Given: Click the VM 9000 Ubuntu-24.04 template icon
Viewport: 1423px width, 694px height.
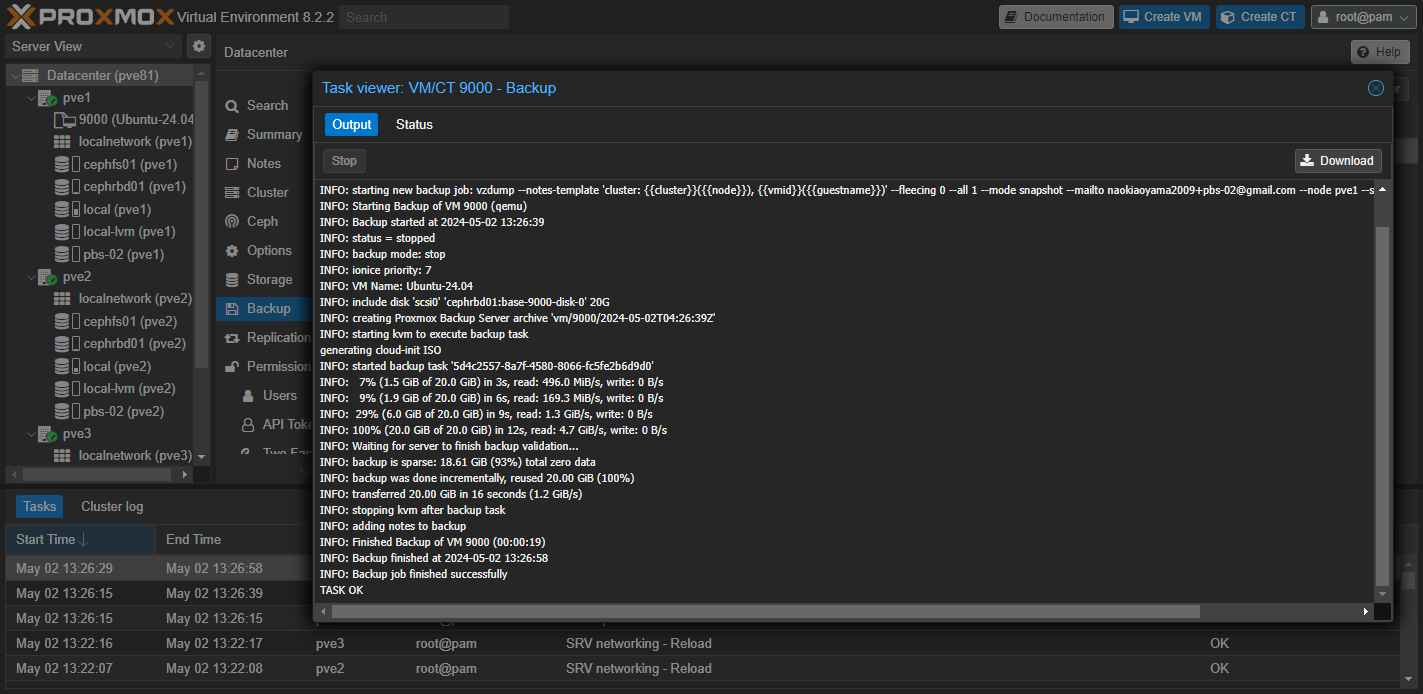Looking at the screenshot, I should [x=63, y=120].
